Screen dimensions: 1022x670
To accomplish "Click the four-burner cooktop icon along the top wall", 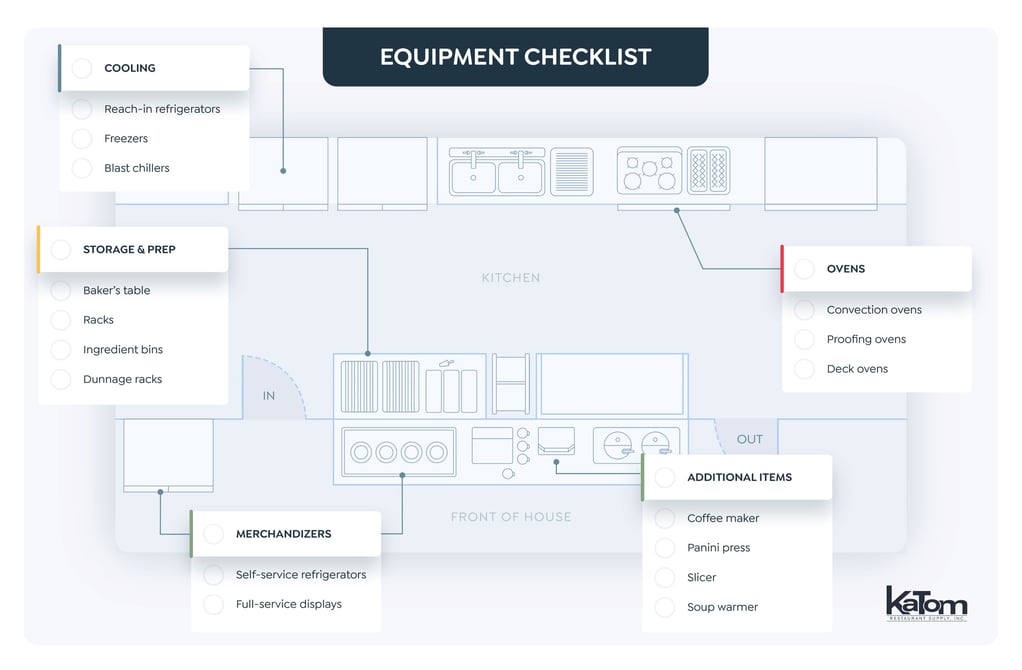I will 648,169.
